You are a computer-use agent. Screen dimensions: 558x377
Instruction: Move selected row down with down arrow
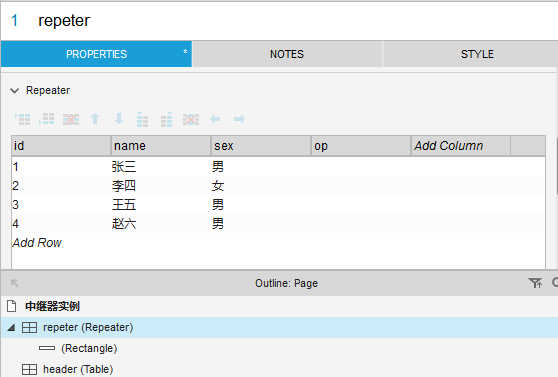click(119, 119)
